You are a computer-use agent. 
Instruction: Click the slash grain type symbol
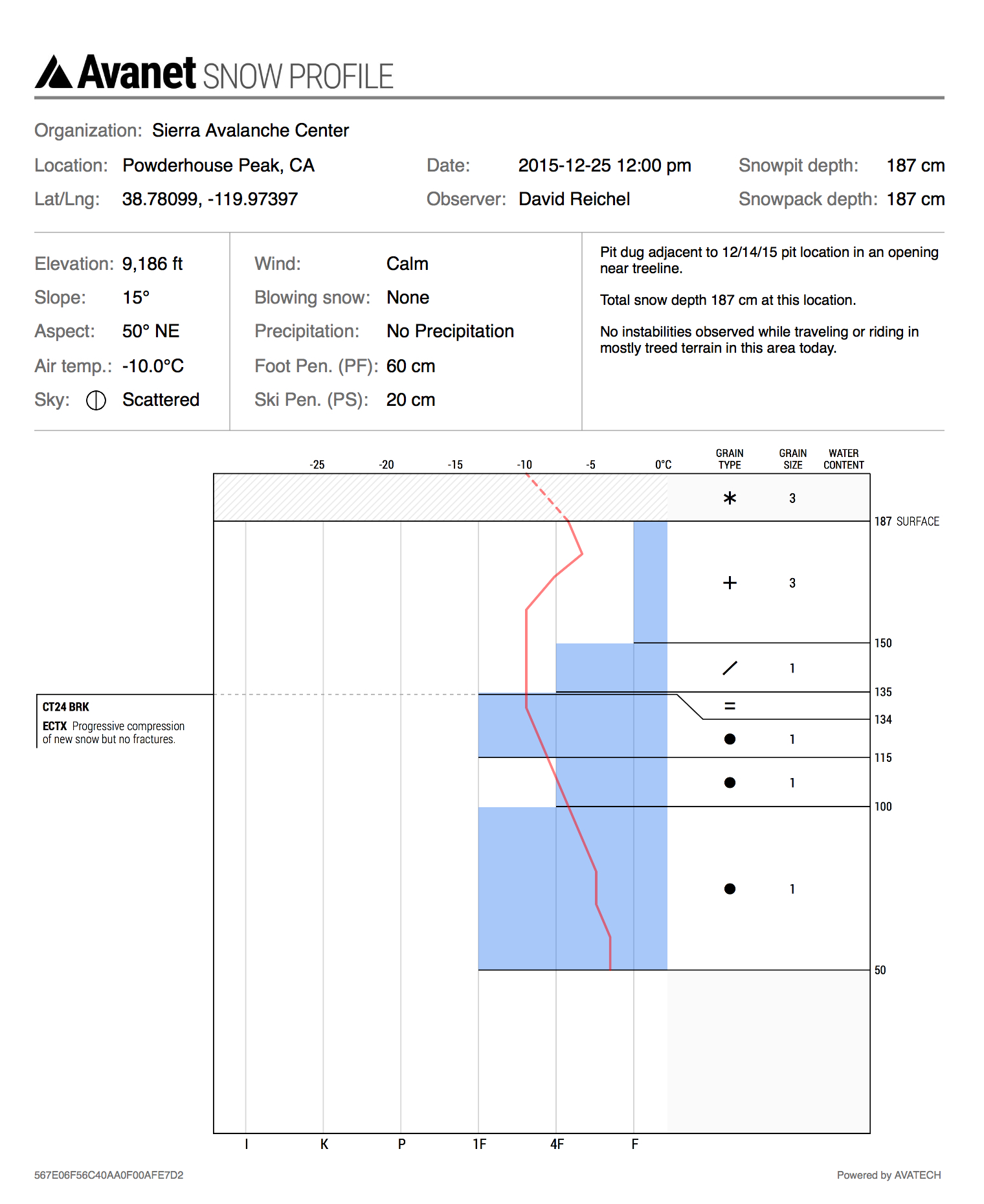(730, 668)
